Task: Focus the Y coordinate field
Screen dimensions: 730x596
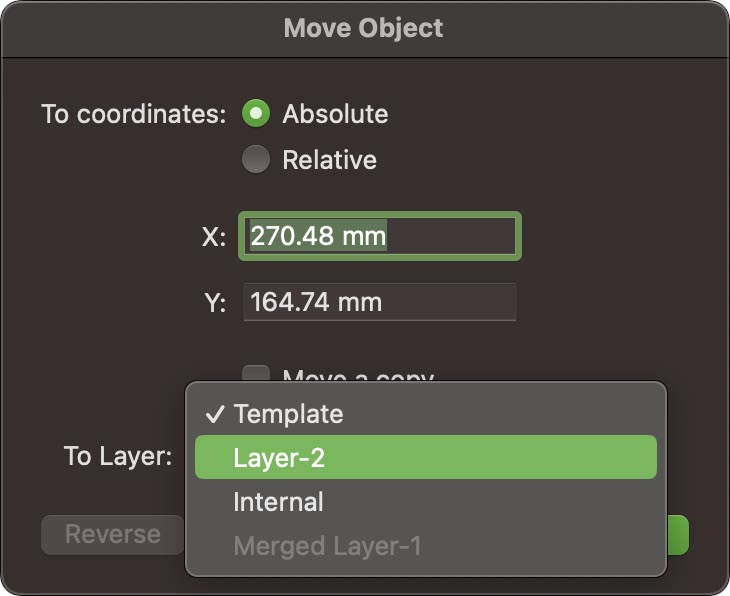Action: point(378,302)
